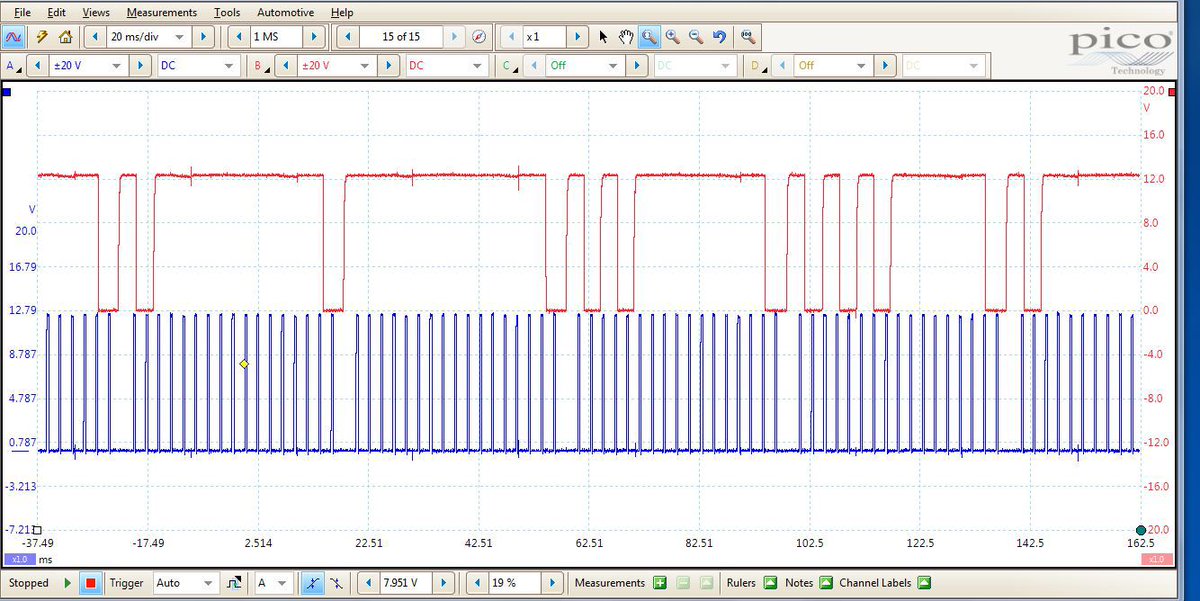Go to the home display icon
This screenshot has height=601, width=1200.
click(x=65, y=37)
